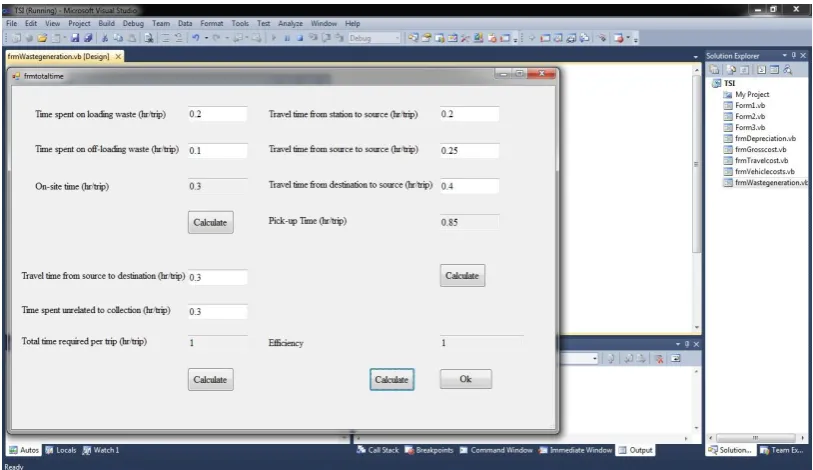Click the New Project toolbar icon
Screen dimensions: 813x470
[x=16, y=38]
